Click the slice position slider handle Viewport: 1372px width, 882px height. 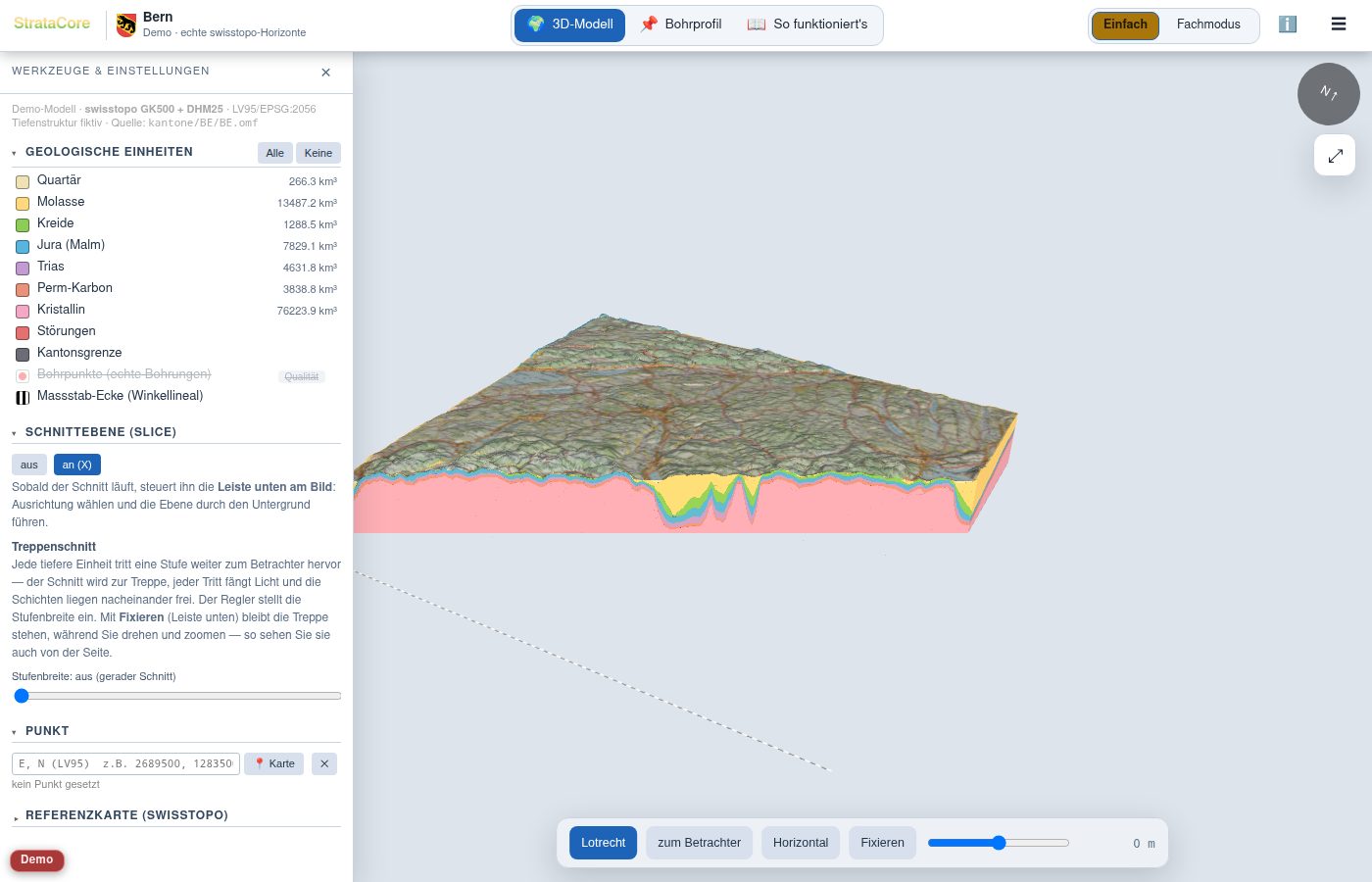click(x=999, y=843)
